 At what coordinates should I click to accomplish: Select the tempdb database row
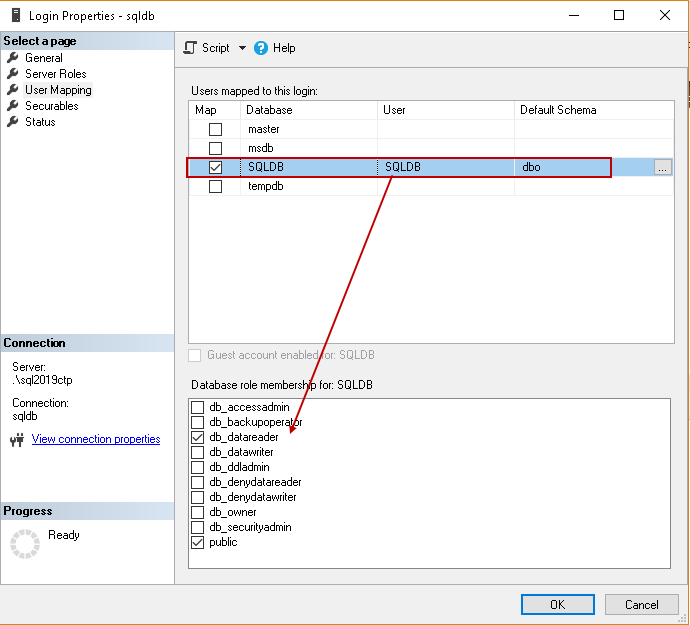tap(431, 186)
